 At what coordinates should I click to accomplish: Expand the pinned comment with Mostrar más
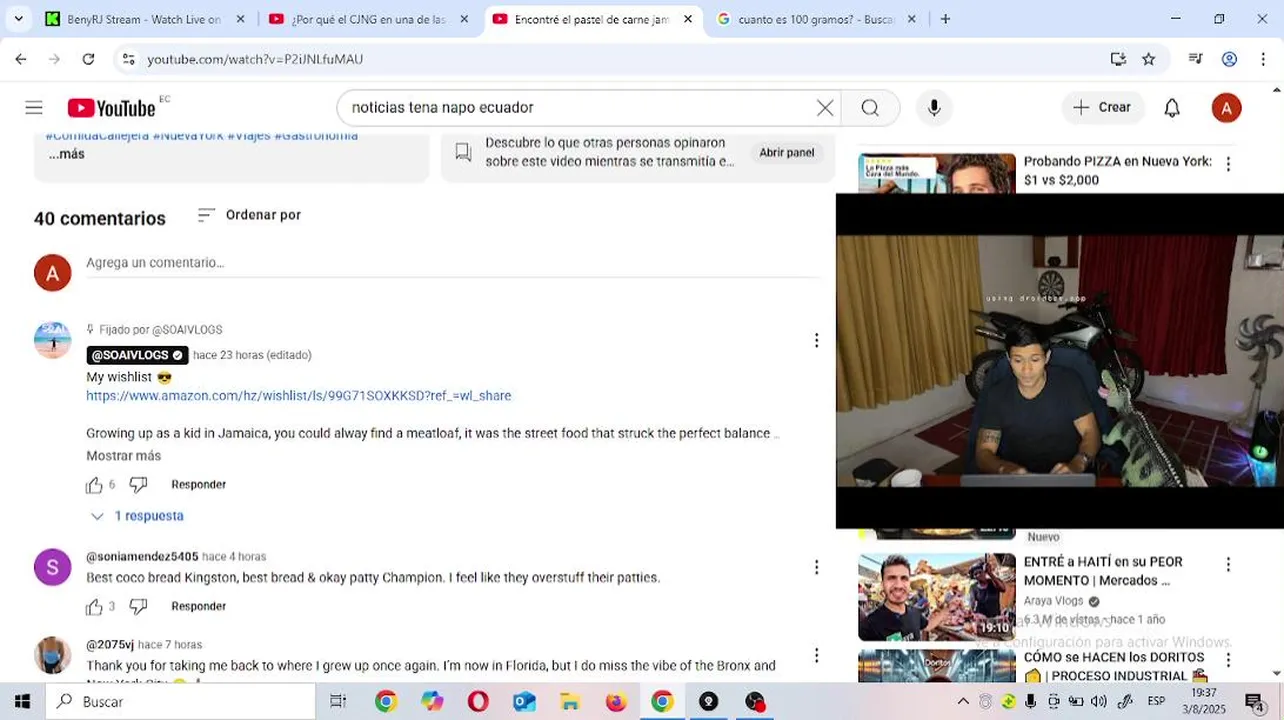coord(123,456)
